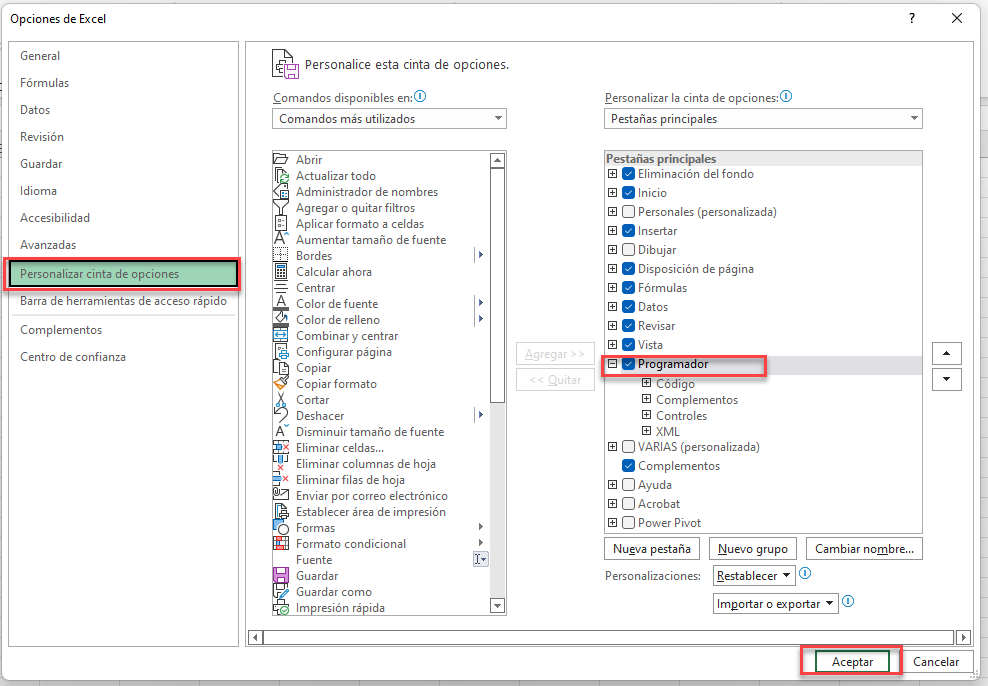Click the Cambiar nombre... button
Image resolution: width=988 pixels, height=686 pixels.
click(x=864, y=549)
